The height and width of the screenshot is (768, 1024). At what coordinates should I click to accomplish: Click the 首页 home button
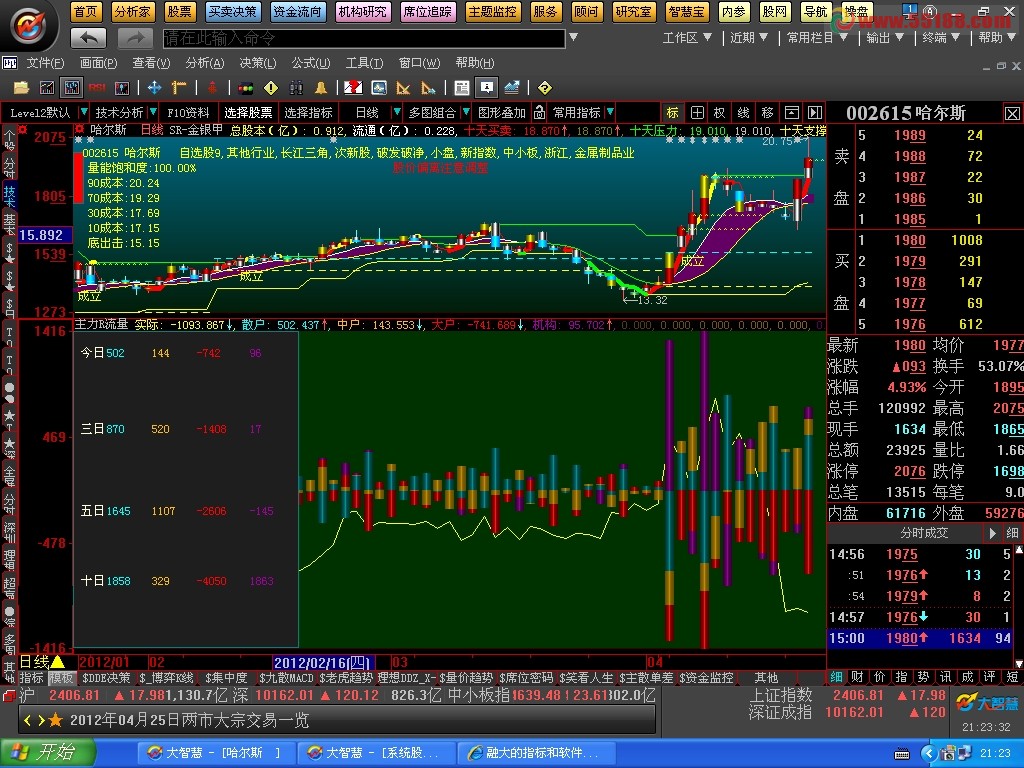point(85,12)
